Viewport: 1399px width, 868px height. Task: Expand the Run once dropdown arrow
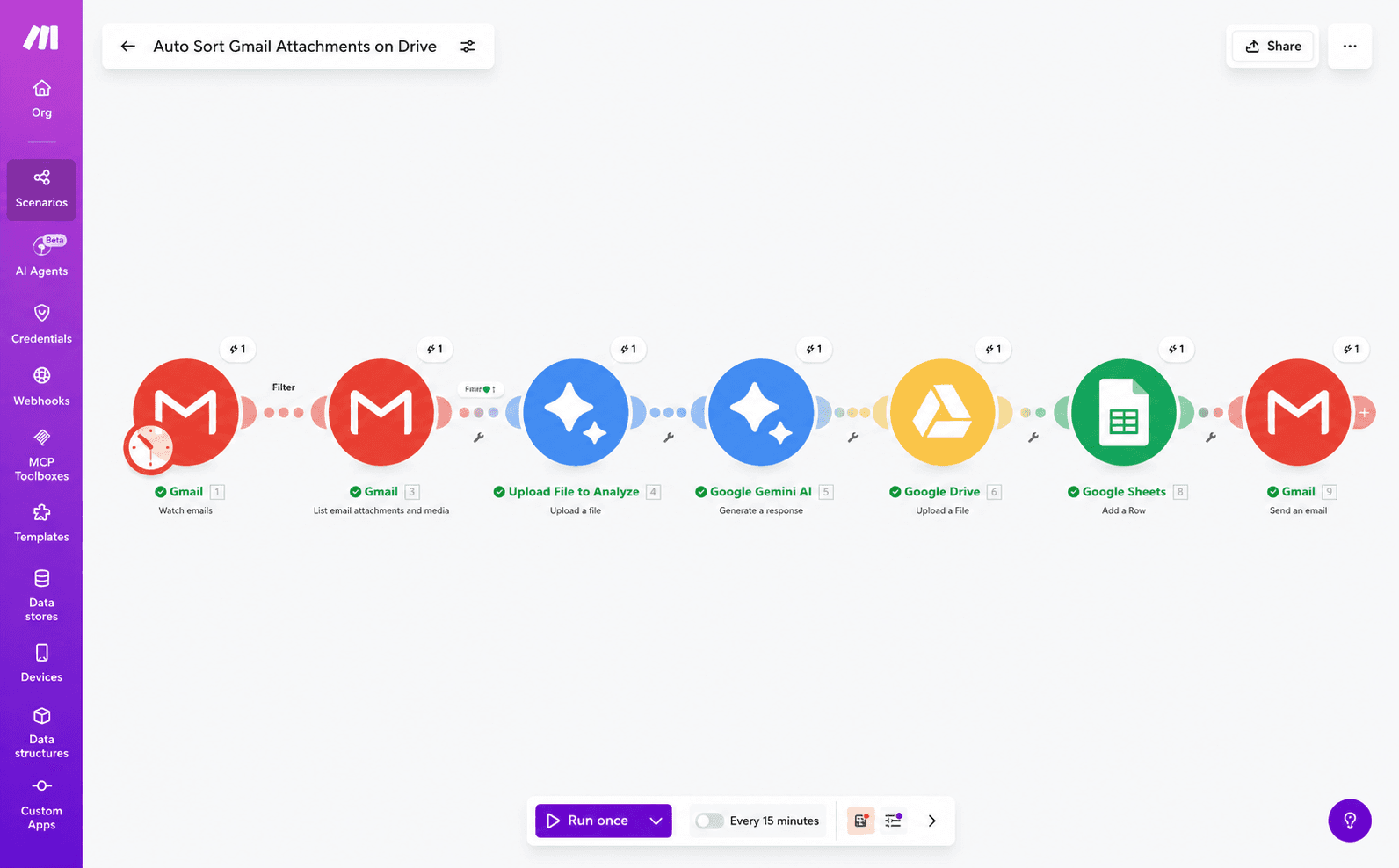[x=656, y=821]
